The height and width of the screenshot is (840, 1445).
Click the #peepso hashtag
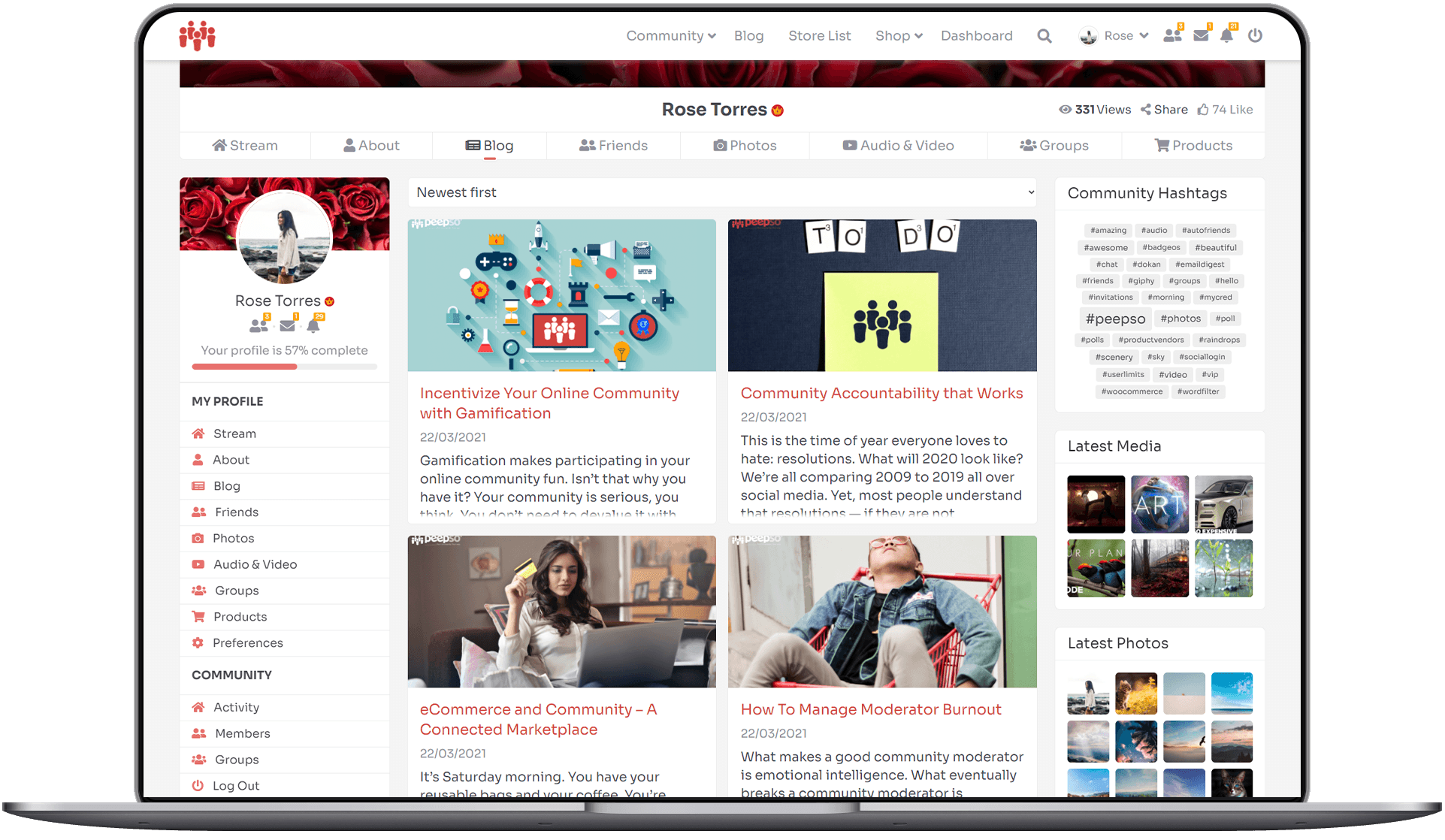[1115, 319]
